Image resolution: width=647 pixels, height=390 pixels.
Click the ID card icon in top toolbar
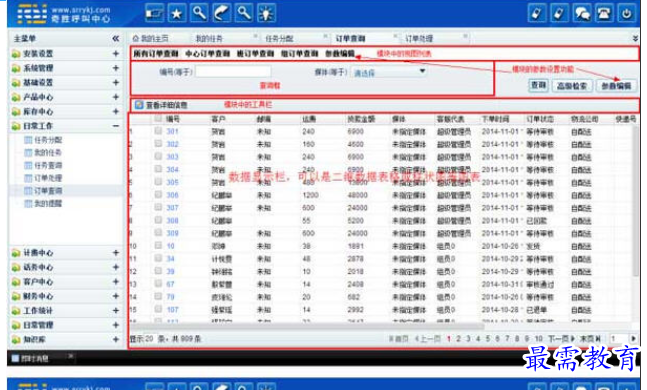[x=154, y=14]
